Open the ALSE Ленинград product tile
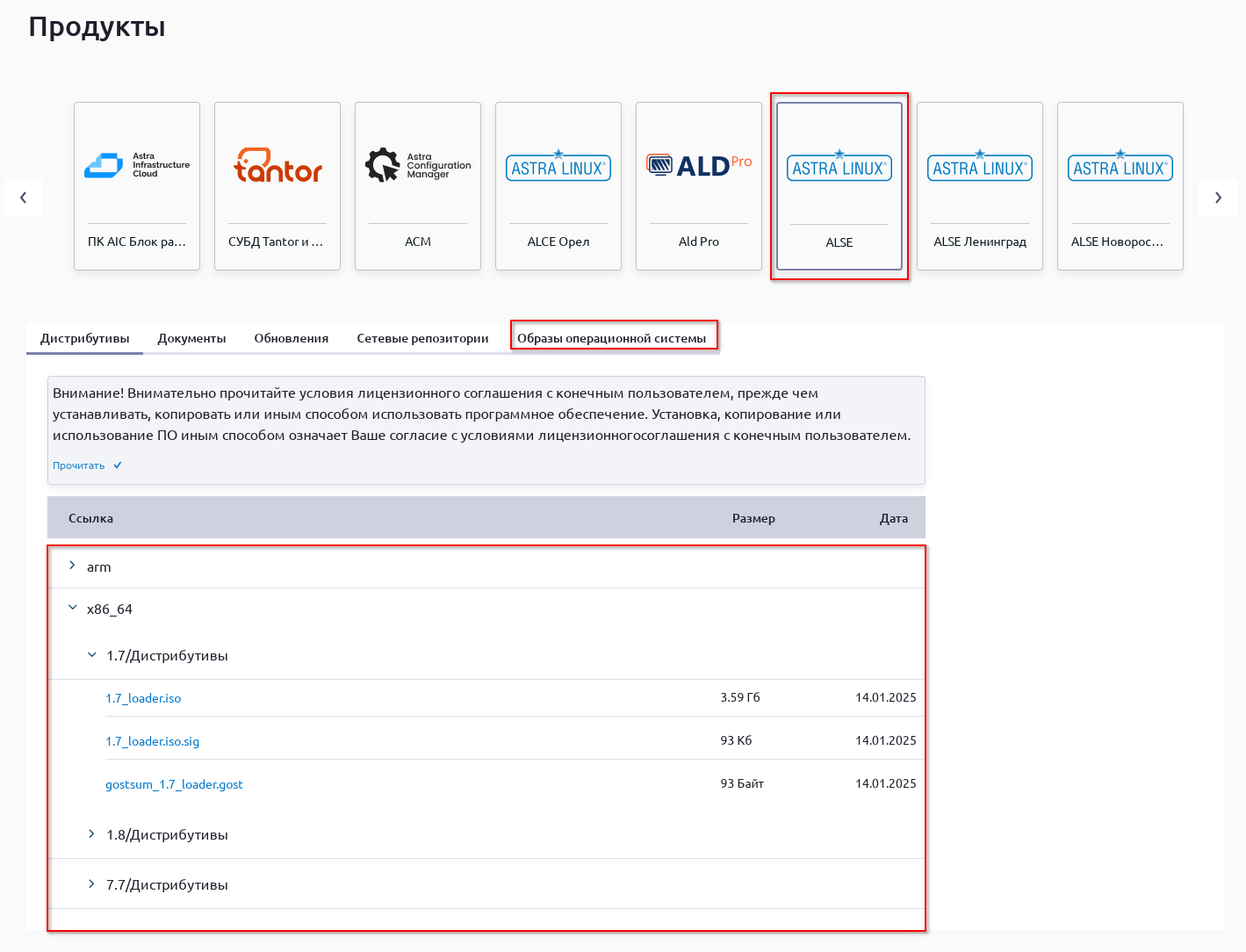Viewport: 1246px width, 952px height. point(980,186)
